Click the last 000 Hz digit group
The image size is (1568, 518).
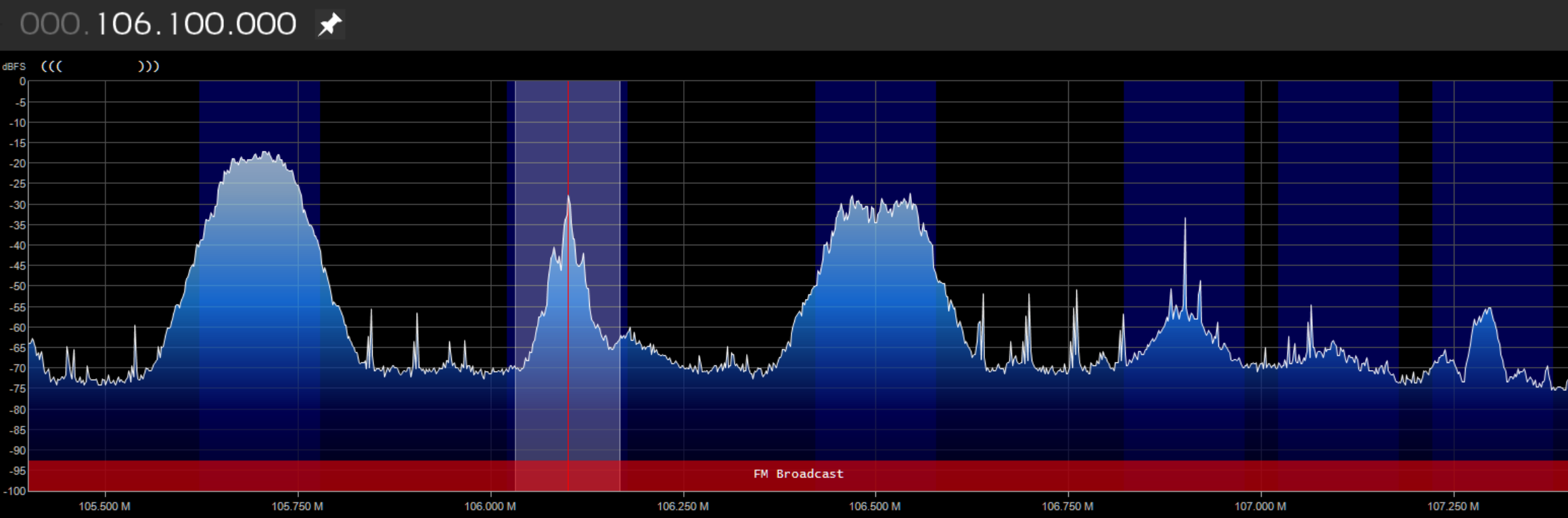click(x=267, y=25)
